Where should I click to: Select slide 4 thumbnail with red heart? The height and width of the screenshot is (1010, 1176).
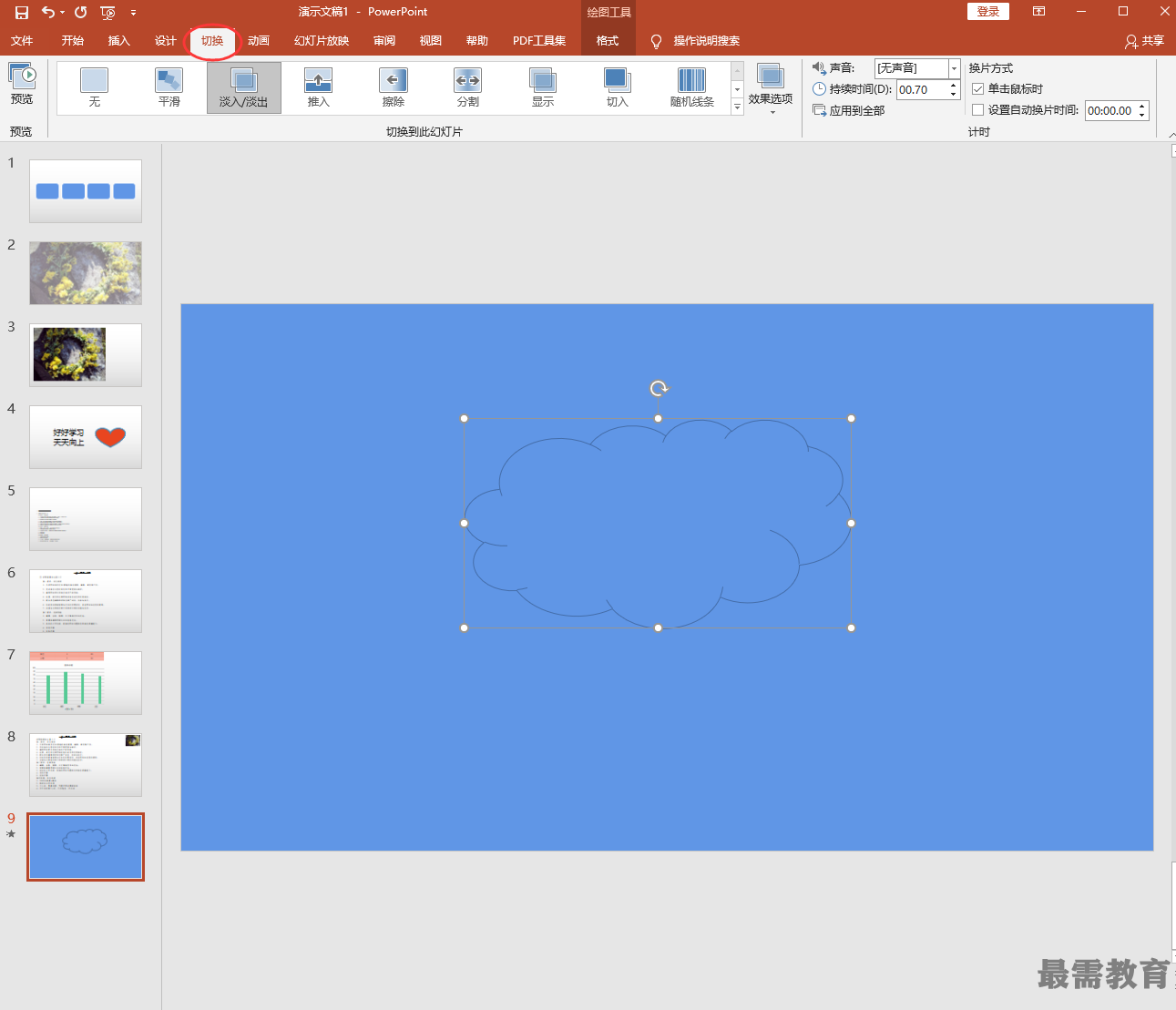[x=86, y=437]
